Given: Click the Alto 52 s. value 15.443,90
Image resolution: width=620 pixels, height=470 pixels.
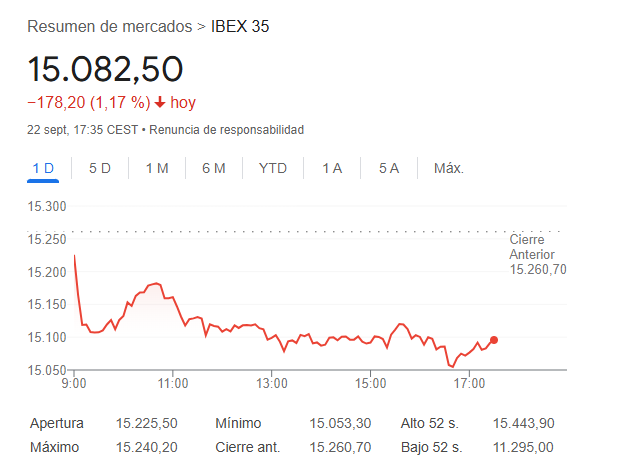Looking at the screenshot, I should [524, 423].
